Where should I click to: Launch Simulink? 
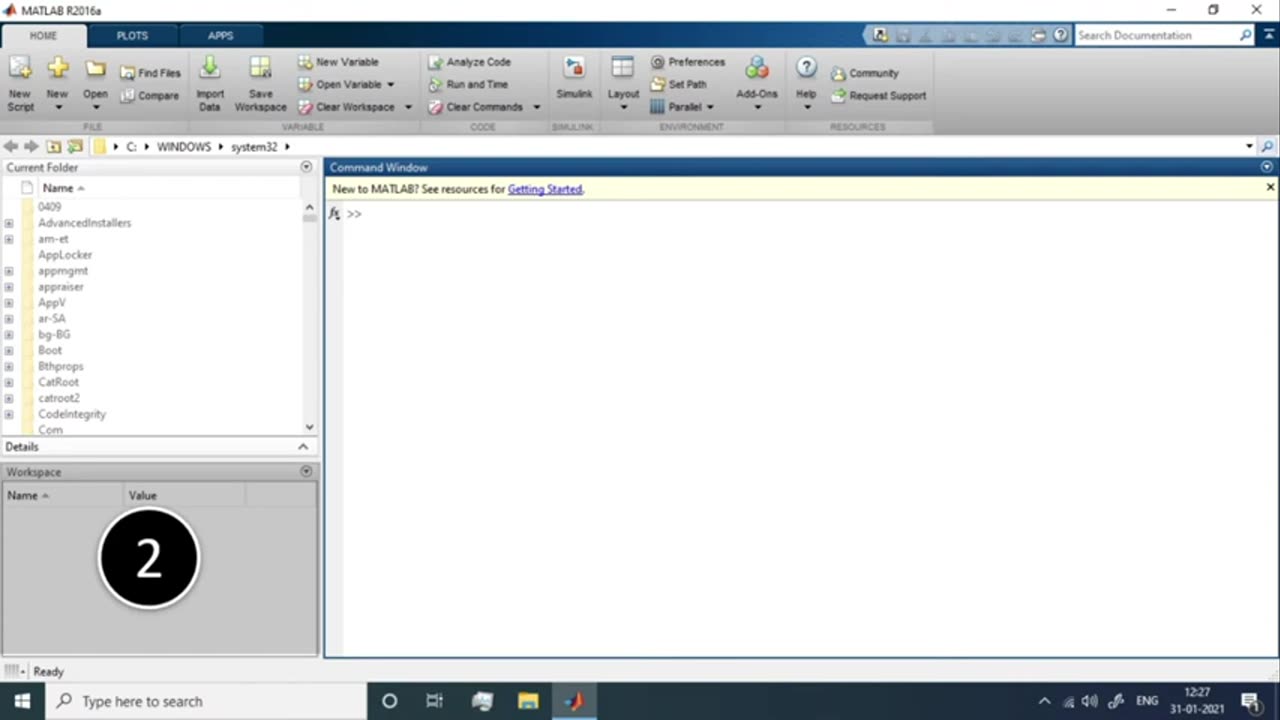(x=574, y=79)
